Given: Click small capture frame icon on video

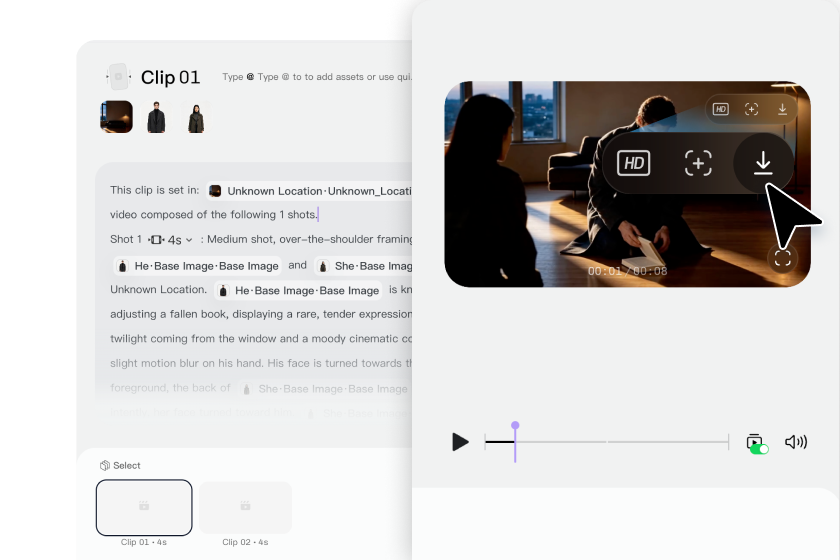Looking at the screenshot, I should tap(752, 109).
